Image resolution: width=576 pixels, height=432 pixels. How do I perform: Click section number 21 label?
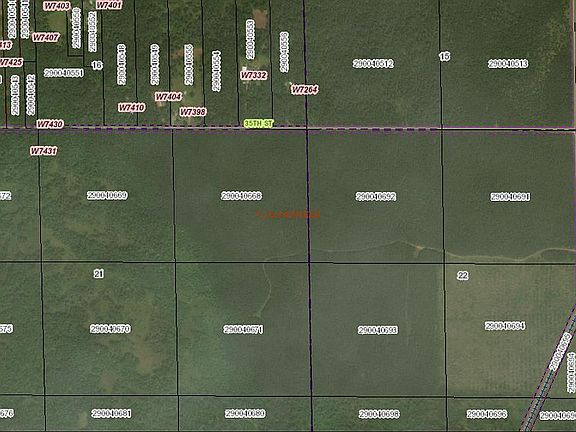(x=99, y=274)
